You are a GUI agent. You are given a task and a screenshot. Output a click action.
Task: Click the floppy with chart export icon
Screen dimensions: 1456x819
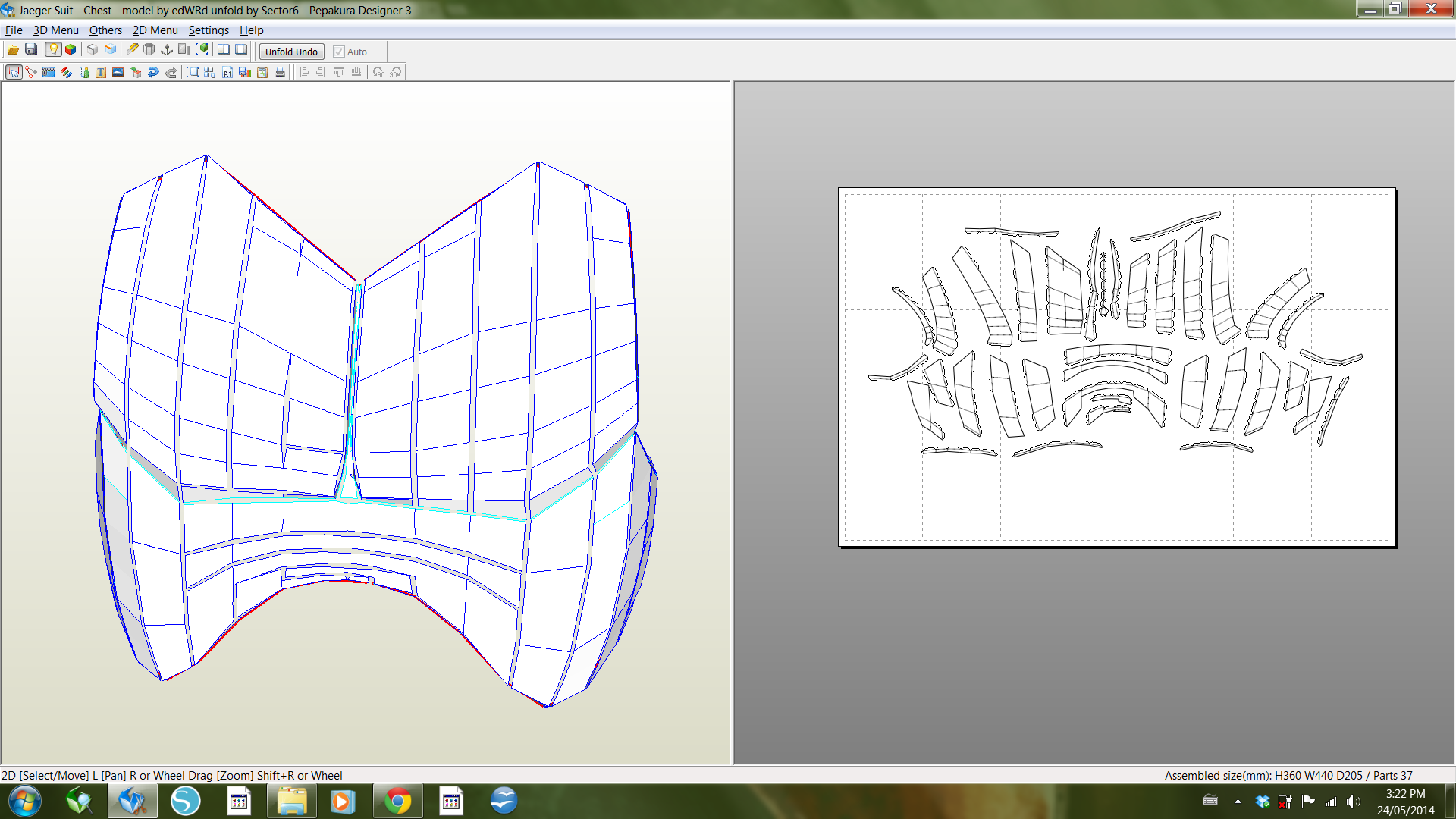pyautogui.click(x=245, y=72)
